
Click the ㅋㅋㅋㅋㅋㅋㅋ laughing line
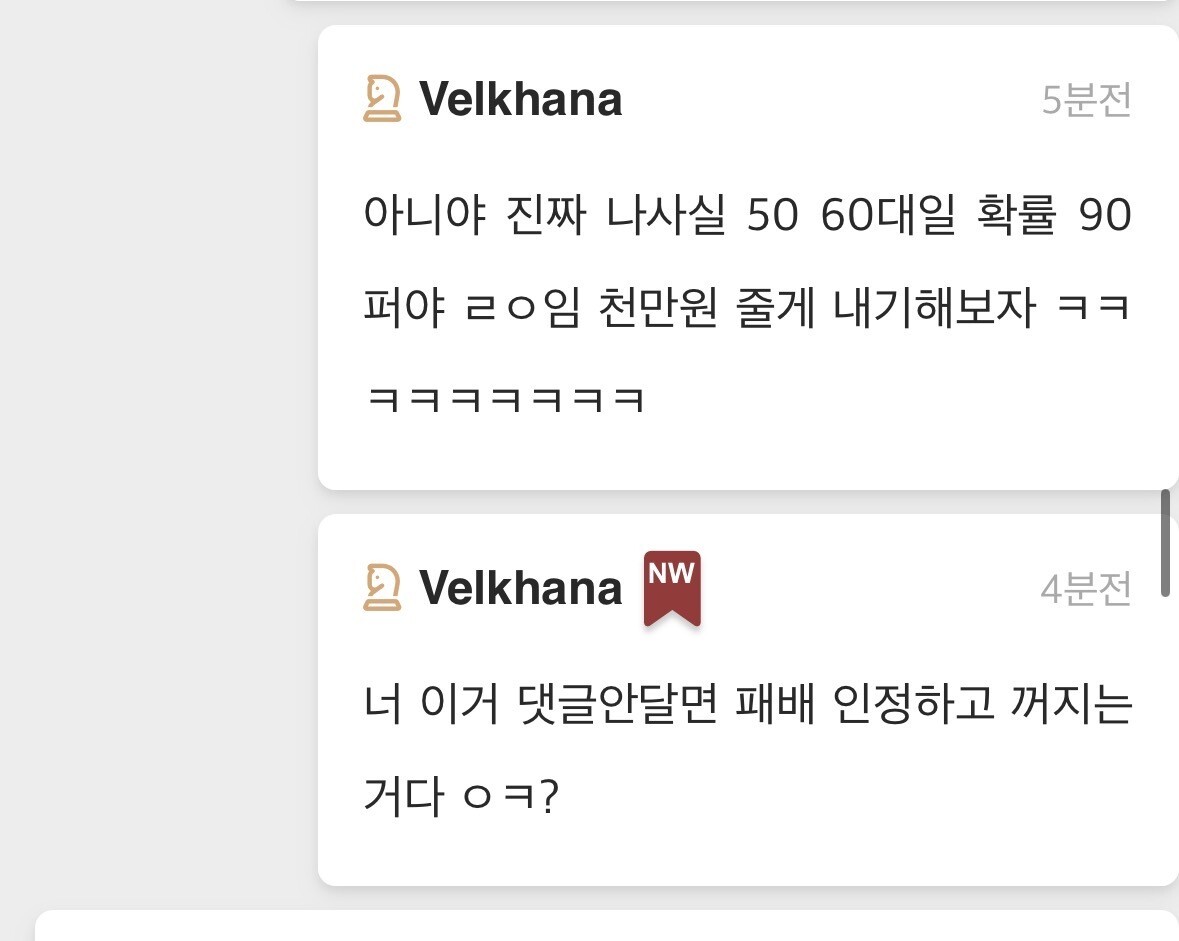pos(505,399)
